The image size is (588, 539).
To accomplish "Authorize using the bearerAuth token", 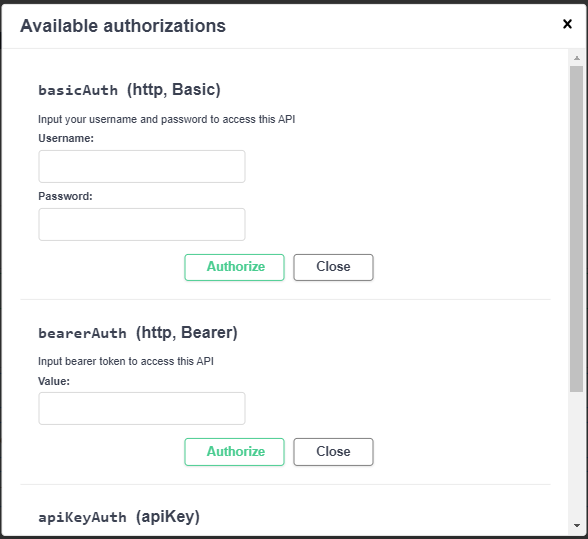I will (234, 452).
